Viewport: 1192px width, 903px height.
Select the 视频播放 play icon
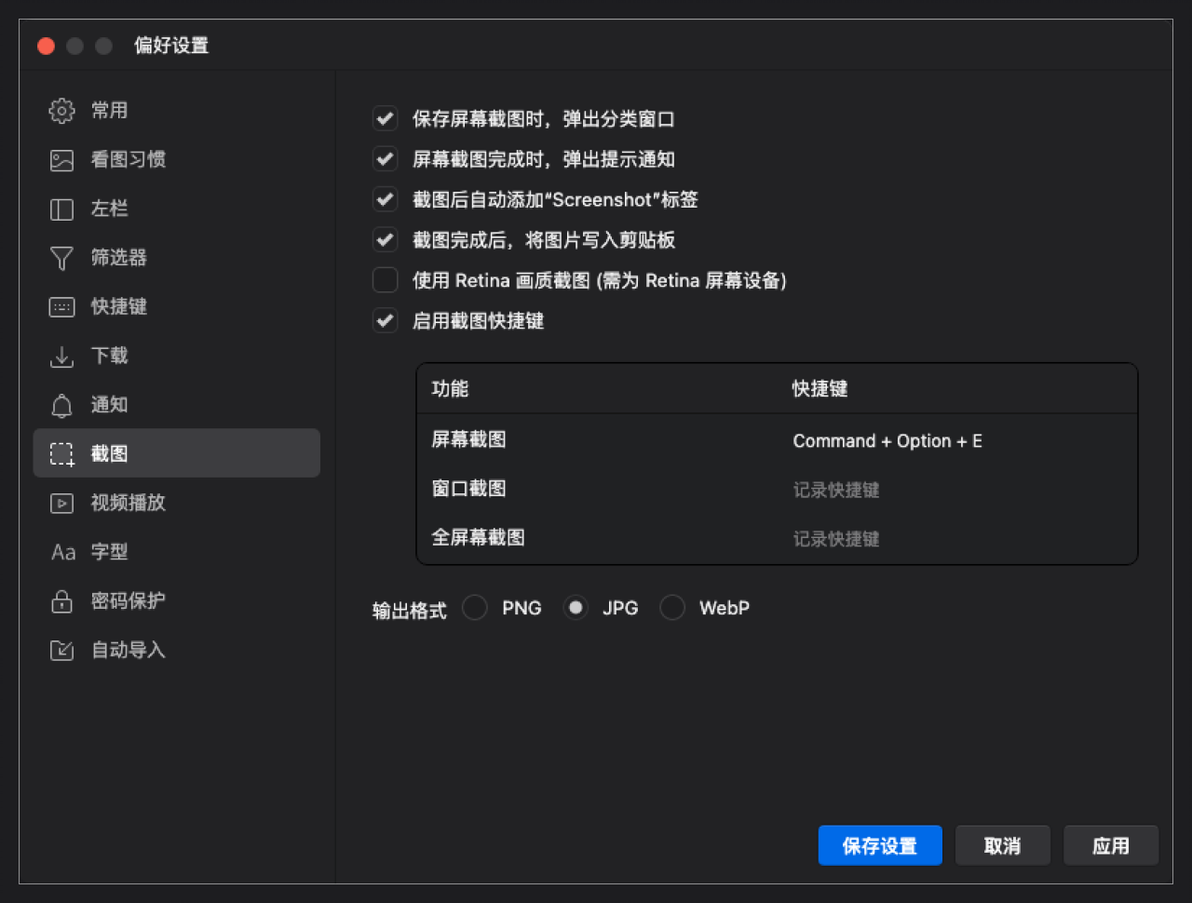point(62,503)
